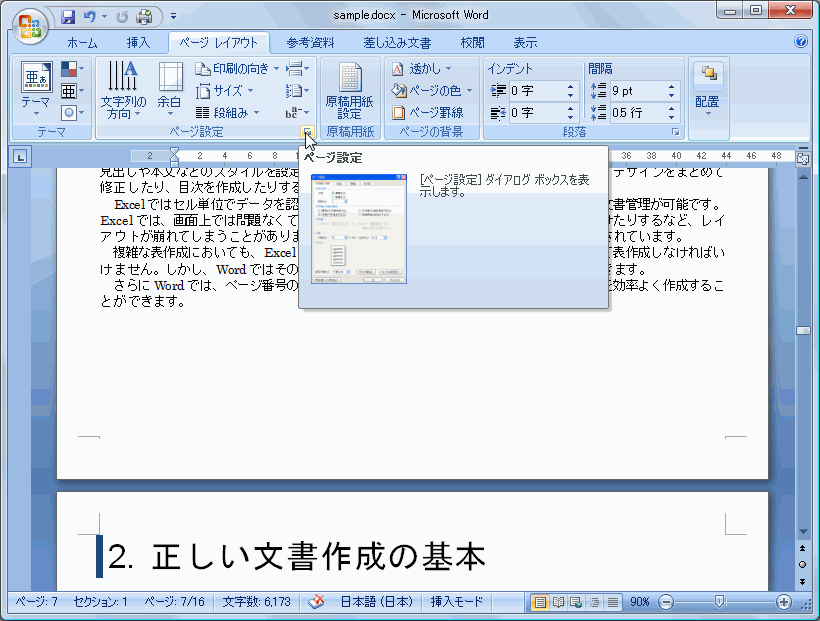Open 文字列の方向 text direction menu
820x621 pixels.
tap(123, 89)
